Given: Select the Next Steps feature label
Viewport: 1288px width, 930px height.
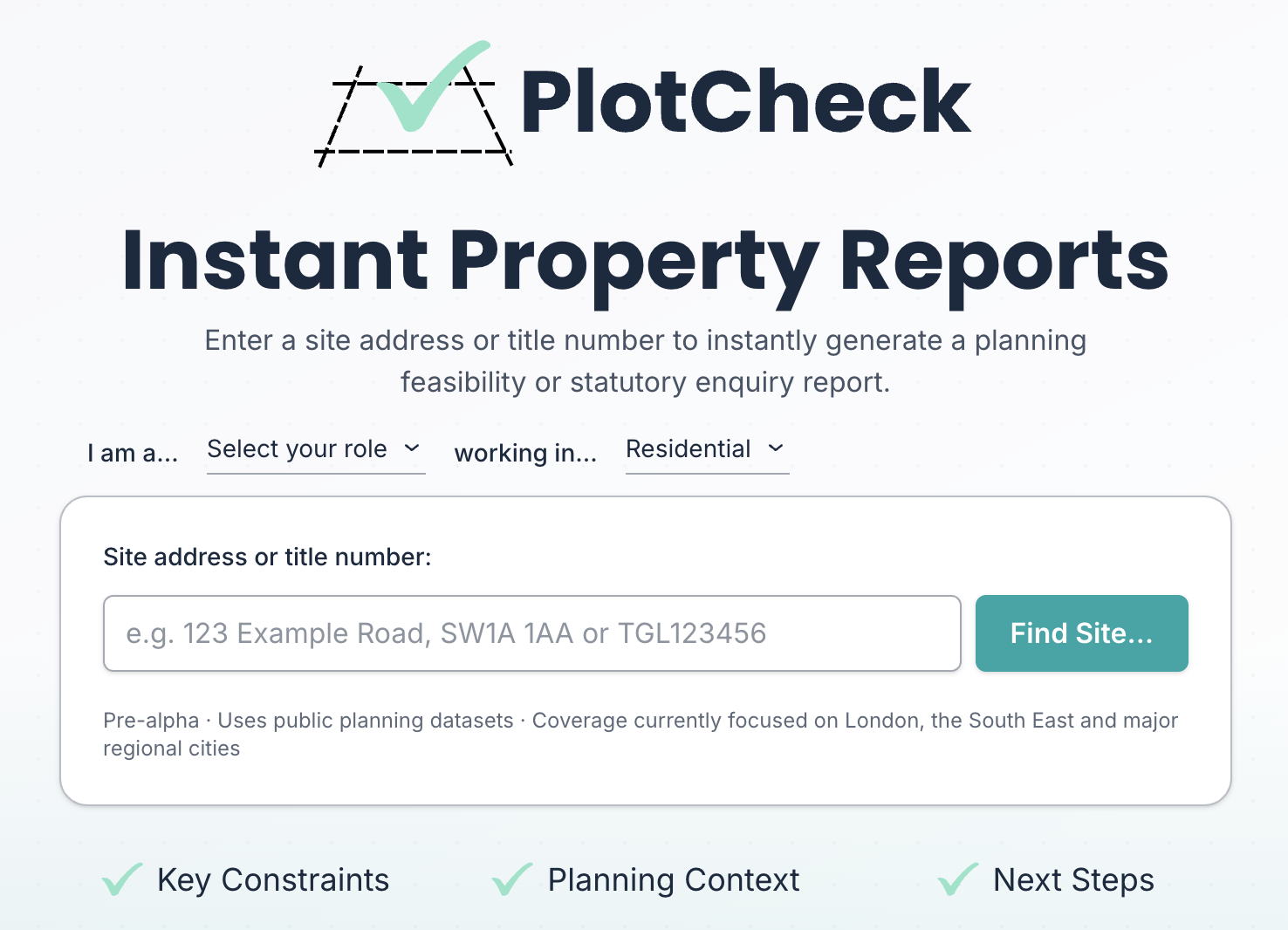Looking at the screenshot, I should 1073,880.
